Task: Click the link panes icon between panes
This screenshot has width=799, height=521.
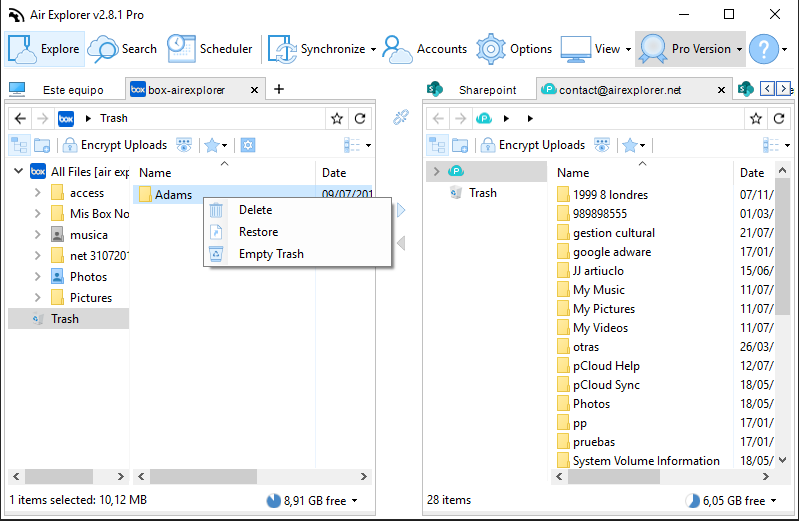Action: (401, 117)
